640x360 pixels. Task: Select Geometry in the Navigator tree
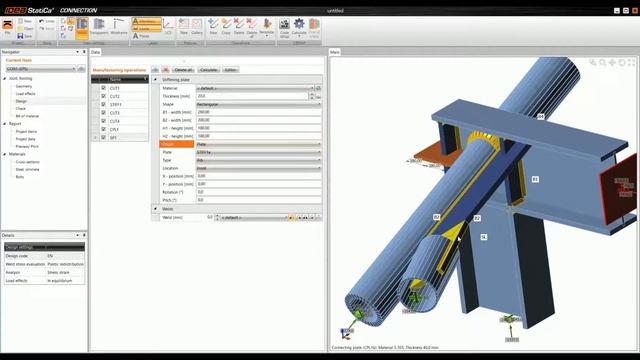24,86
